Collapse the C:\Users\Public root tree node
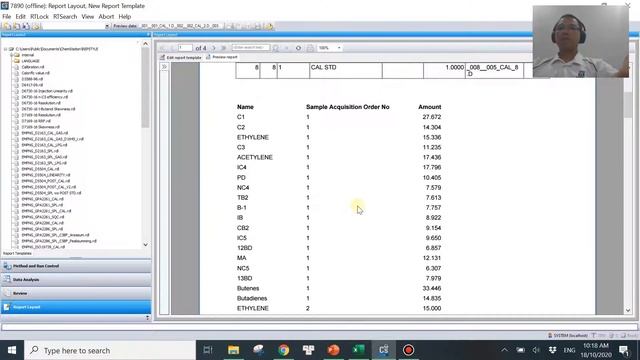The width and height of the screenshot is (640, 360). click(5, 49)
